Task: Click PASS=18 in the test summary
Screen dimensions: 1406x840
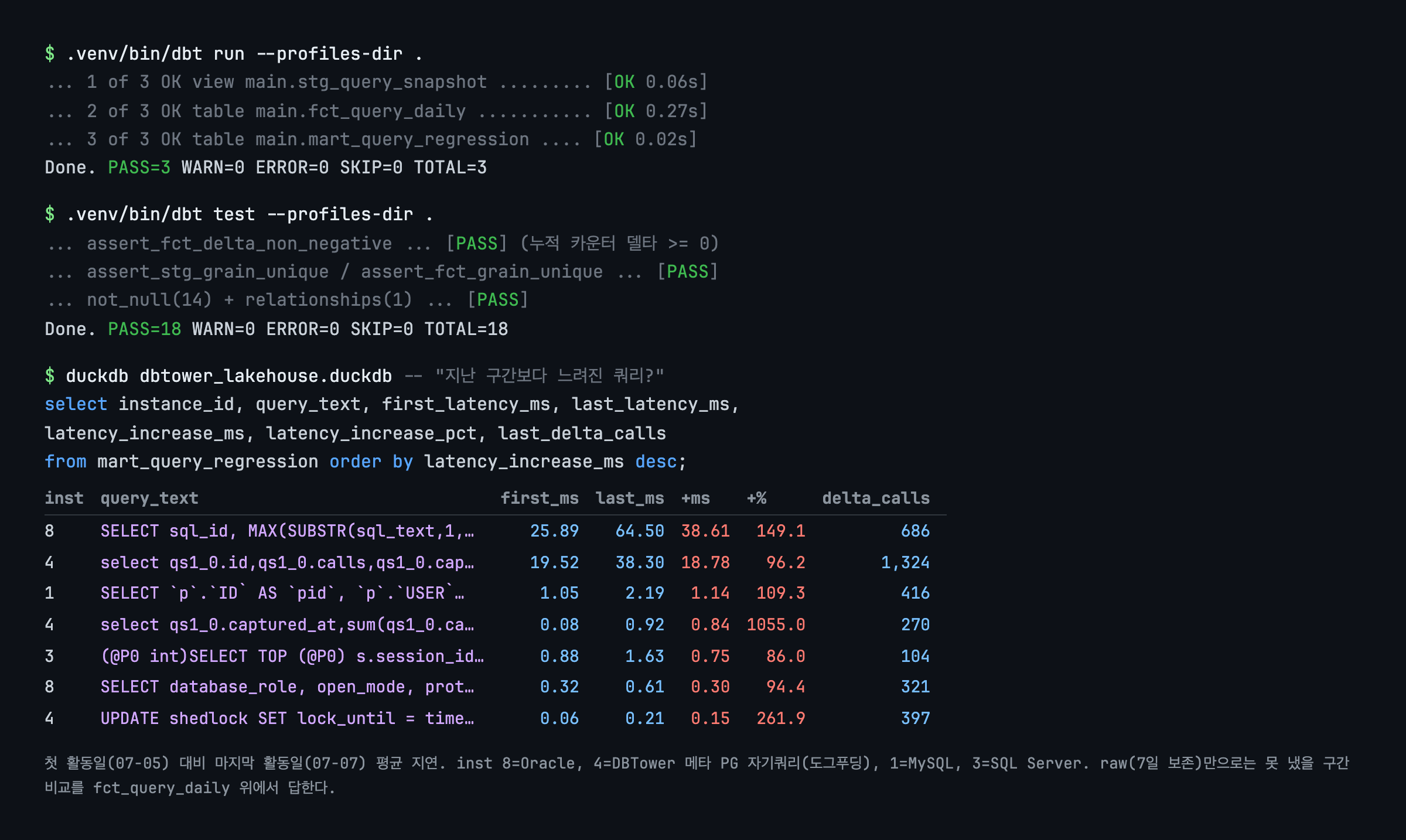Action: point(145,329)
